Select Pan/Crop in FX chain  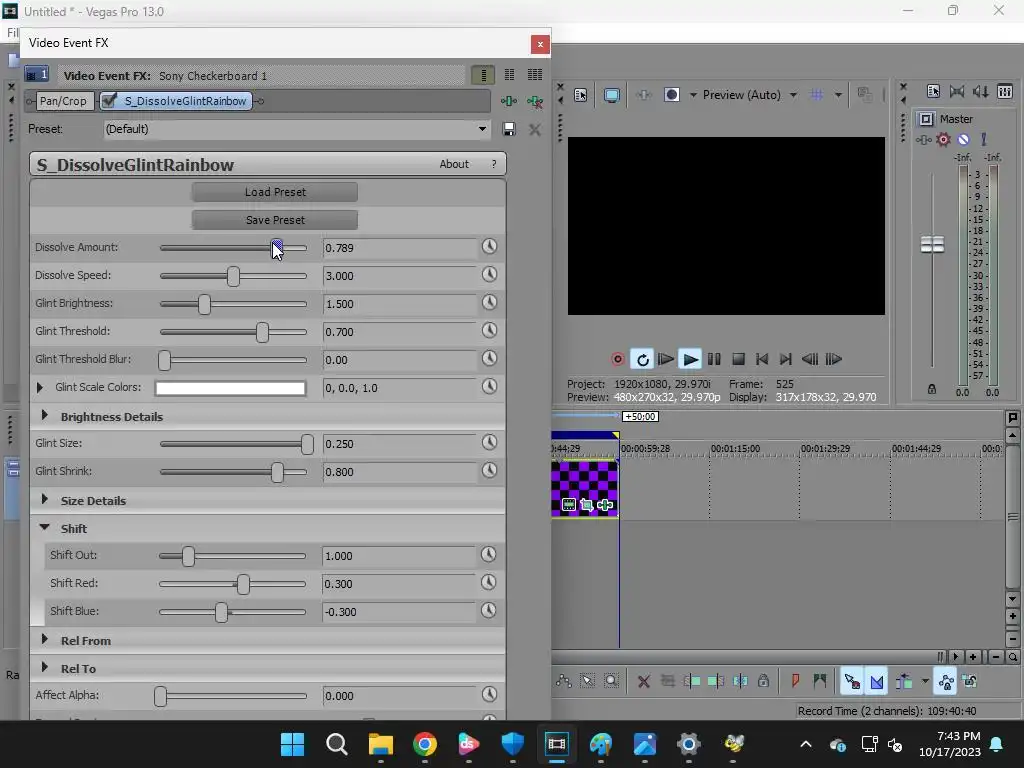pos(63,101)
